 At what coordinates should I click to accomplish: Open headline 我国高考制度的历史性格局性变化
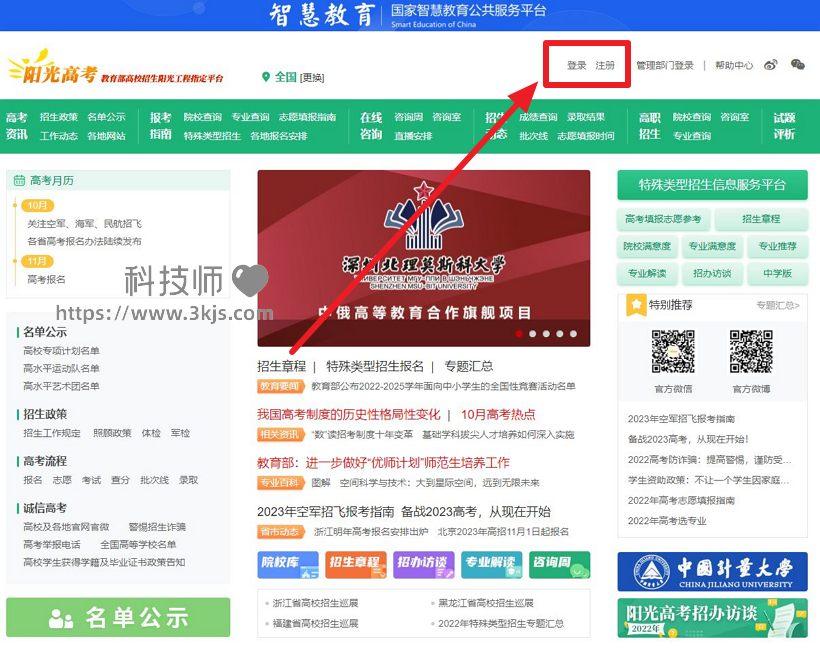point(349,415)
